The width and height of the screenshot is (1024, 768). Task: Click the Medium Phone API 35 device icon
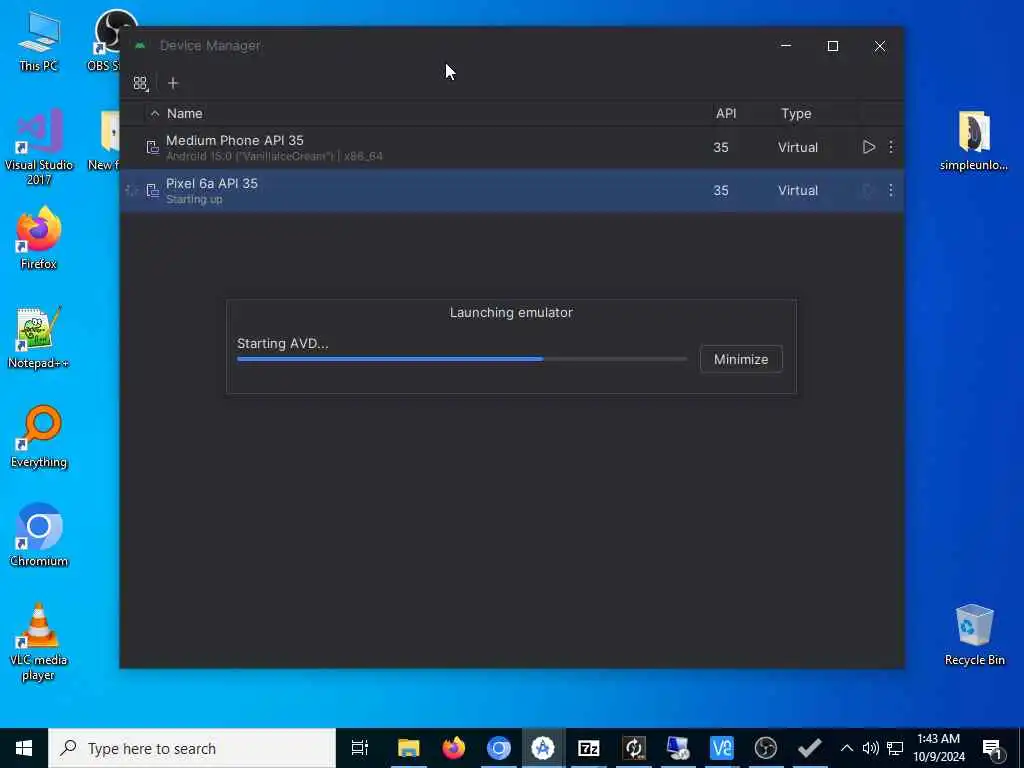tap(152, 147)
